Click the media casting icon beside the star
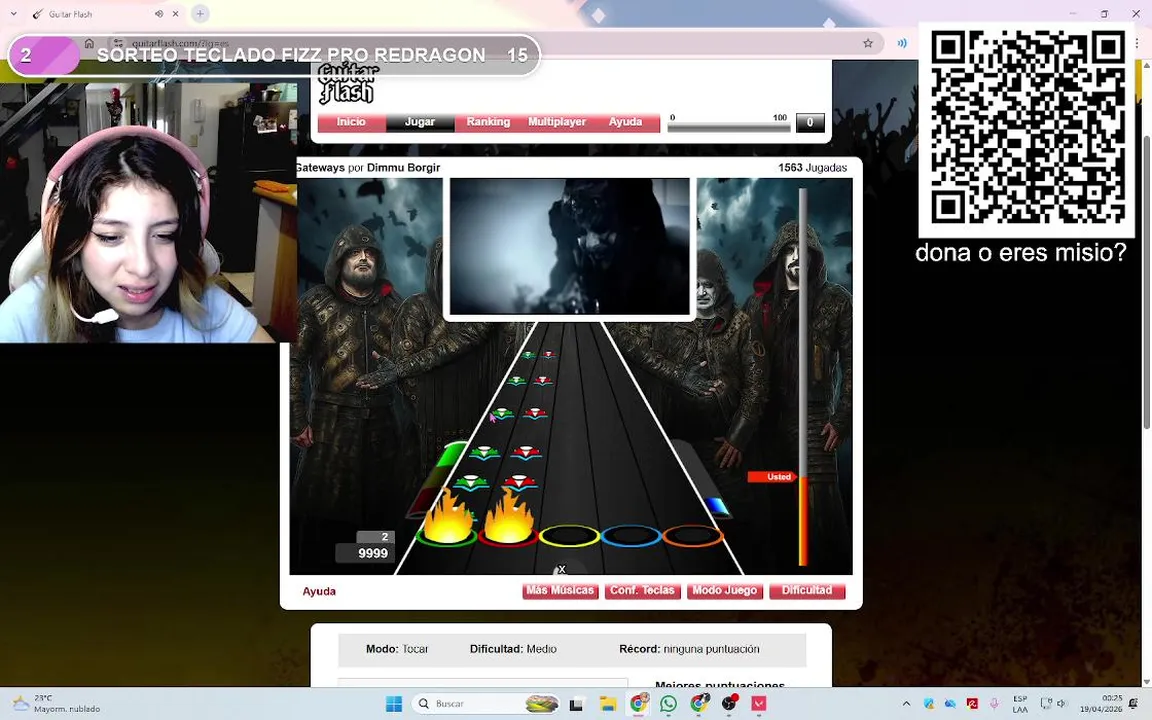Screen dimensions: 1152x720 (x=901, y=43)
